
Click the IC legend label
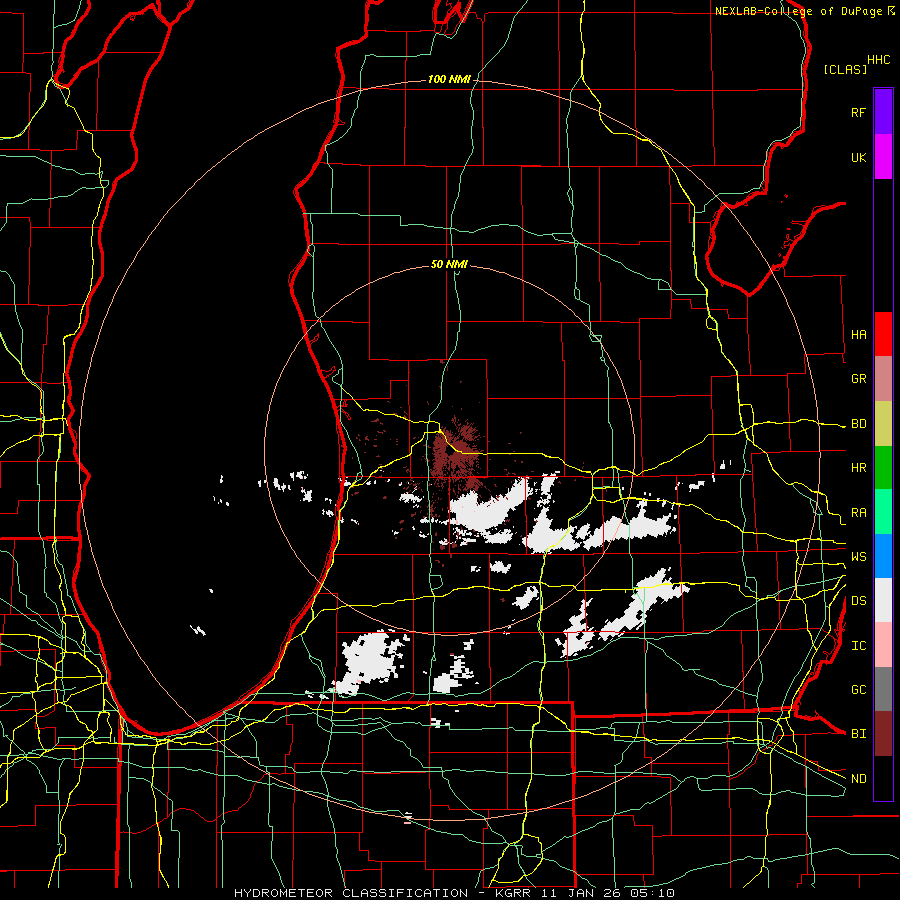[859, 646]
